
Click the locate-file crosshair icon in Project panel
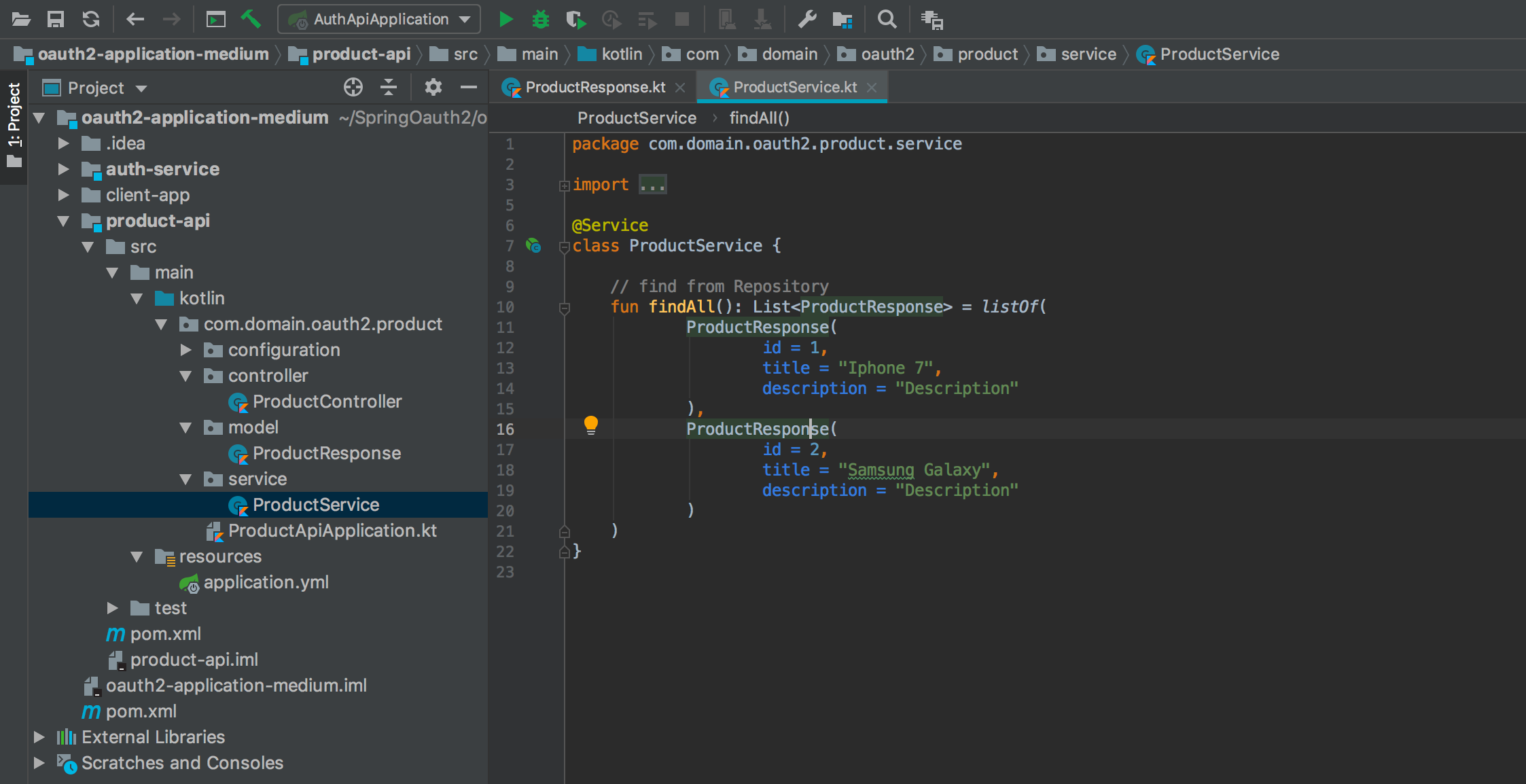353,87
